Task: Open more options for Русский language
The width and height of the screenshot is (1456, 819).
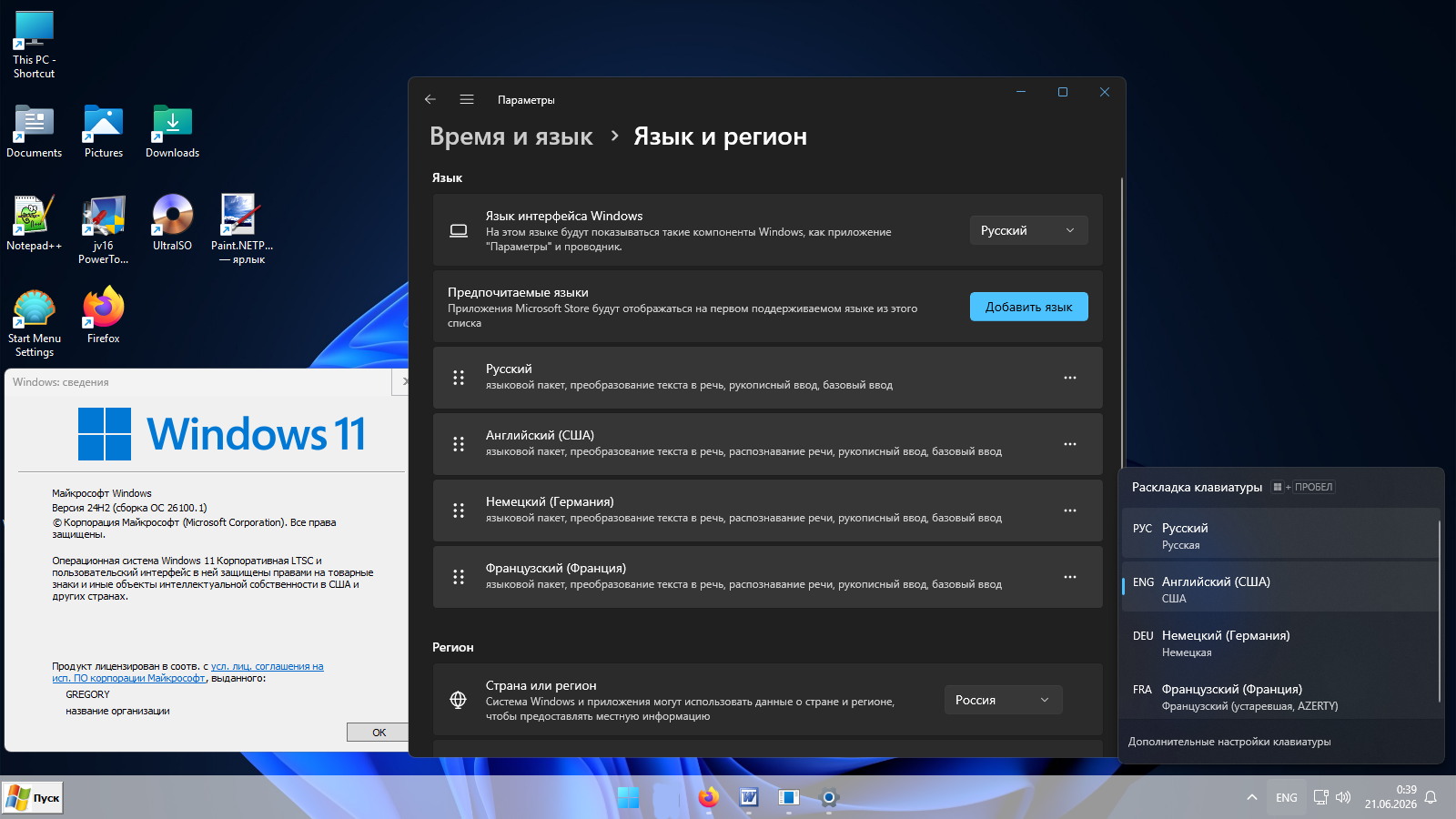Action: point(1070,378)
